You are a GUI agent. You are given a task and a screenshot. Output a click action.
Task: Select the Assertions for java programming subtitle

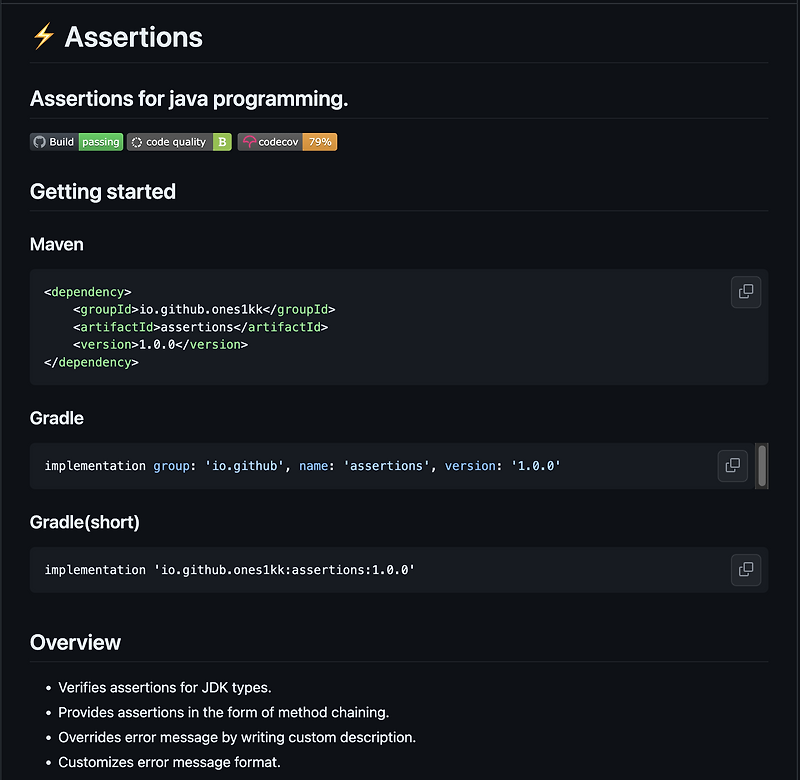[188, 98]
